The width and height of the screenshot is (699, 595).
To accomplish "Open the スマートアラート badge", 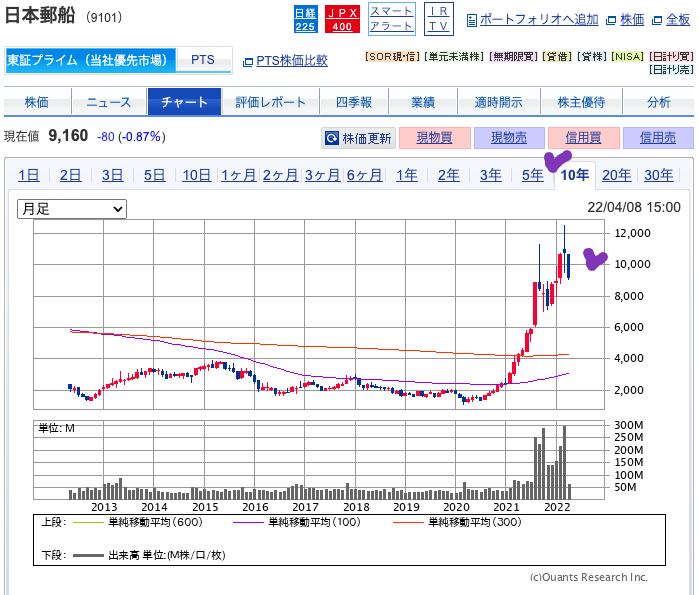I will [392, 19].
